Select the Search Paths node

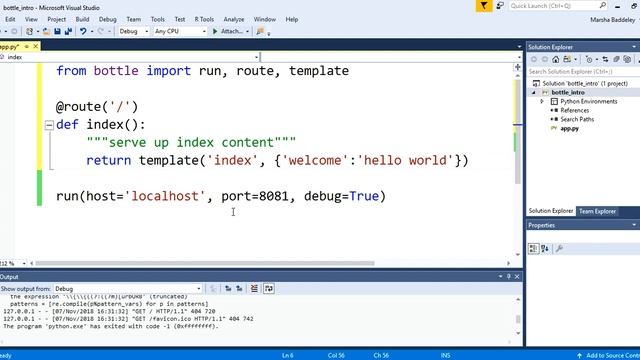[x=577, y=119]
